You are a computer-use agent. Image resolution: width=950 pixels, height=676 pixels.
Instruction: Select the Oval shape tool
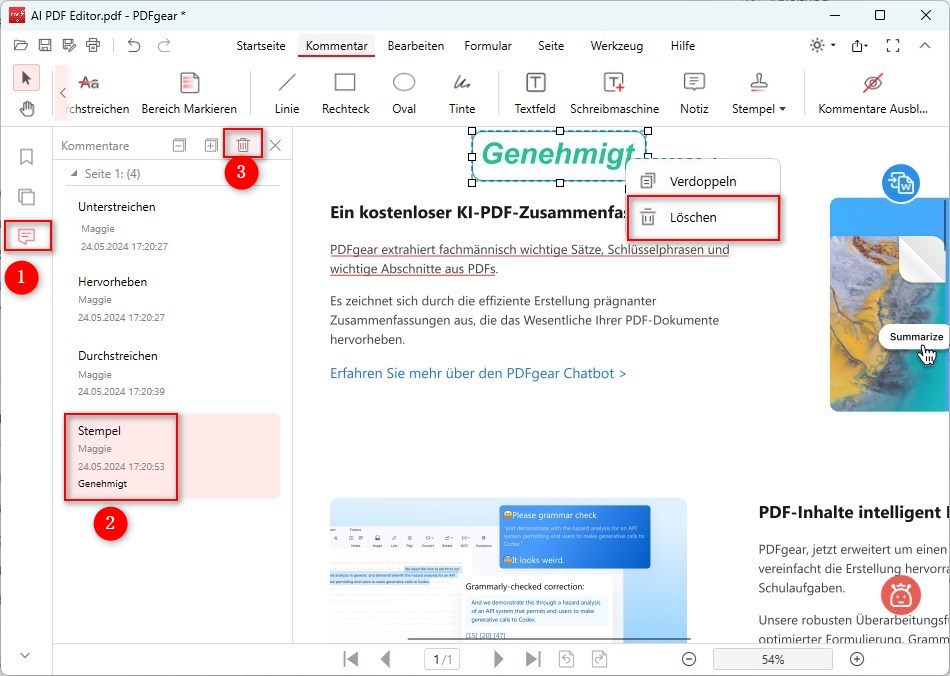(x=404, y=93)
